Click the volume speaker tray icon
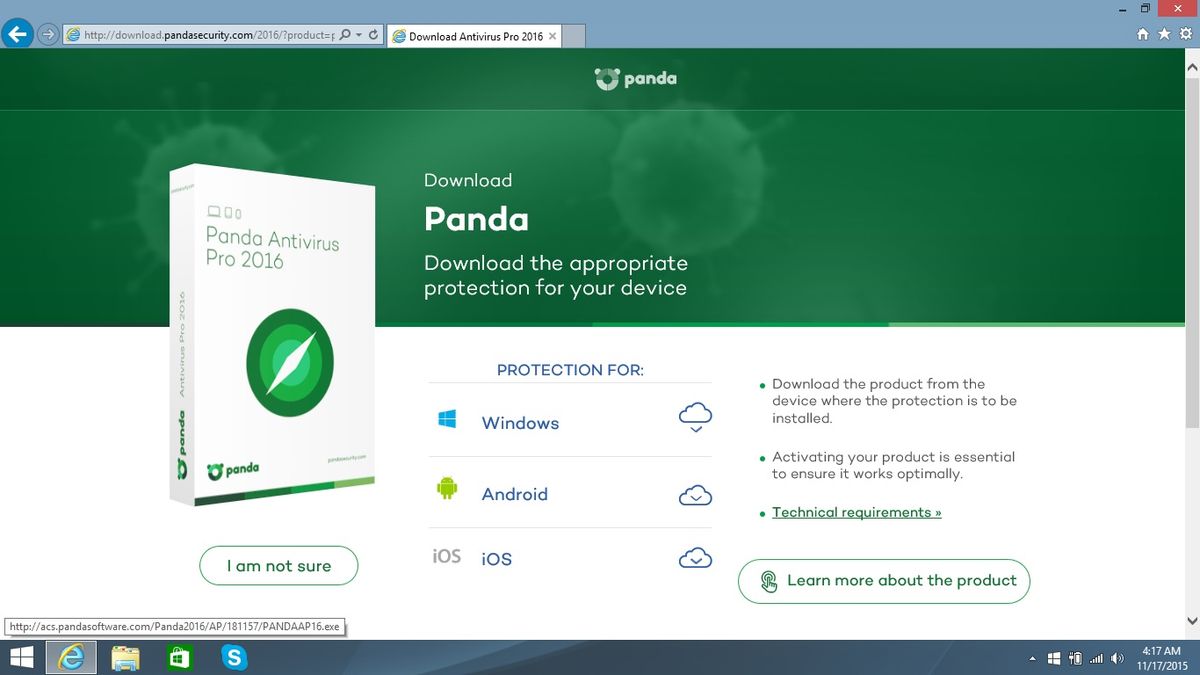Screen dimensions: 1200x675 pyautogui.click(x=1117, y=659)
